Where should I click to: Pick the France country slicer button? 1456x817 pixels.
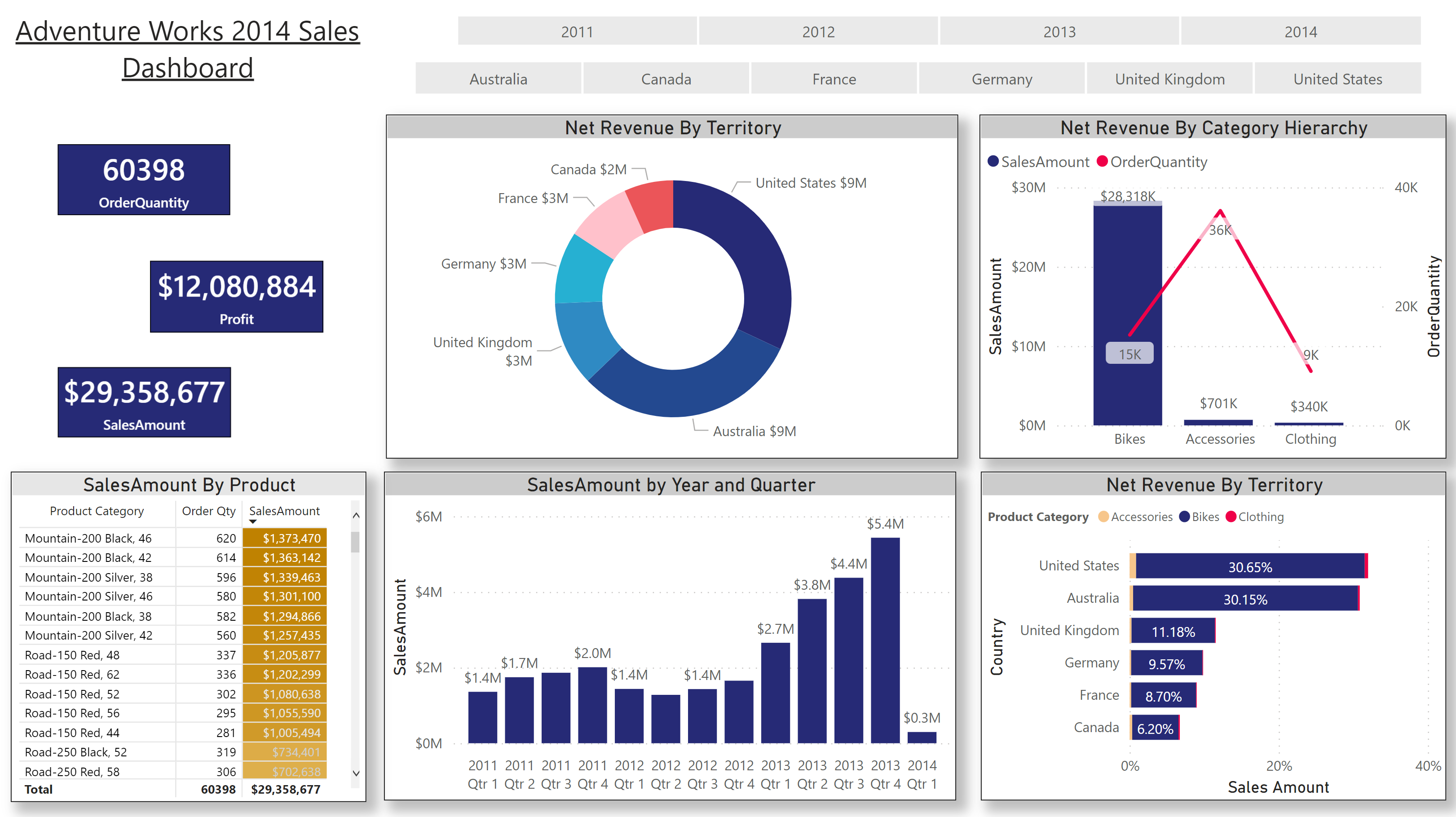[834, 79]
